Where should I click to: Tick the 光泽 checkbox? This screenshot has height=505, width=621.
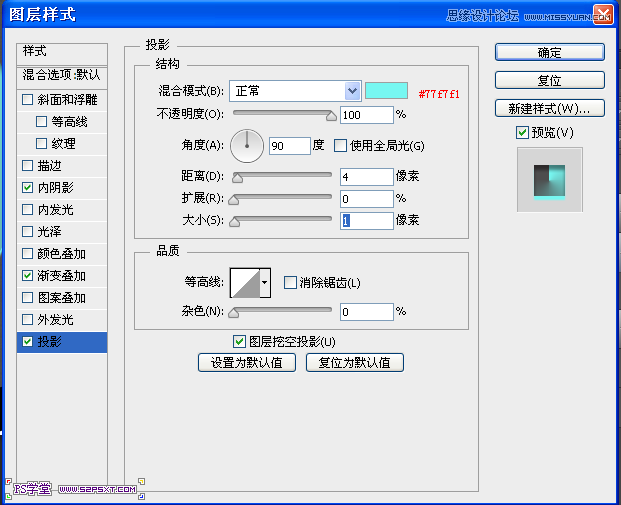pos(27,231)
